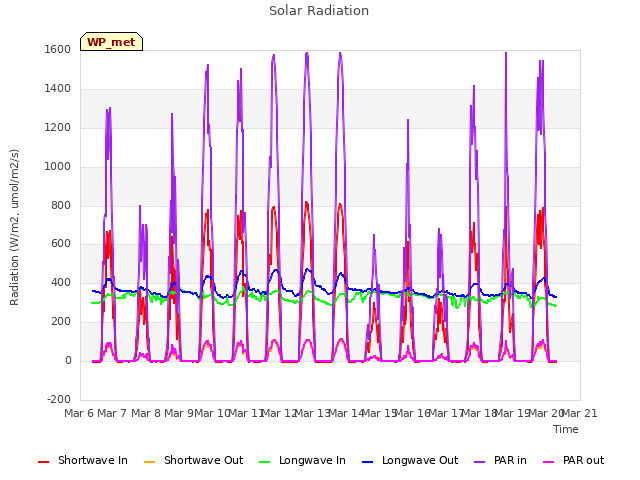Click the 400 y-axis tick label
Screen dimensions: 640x480
(x=61, y=283)
